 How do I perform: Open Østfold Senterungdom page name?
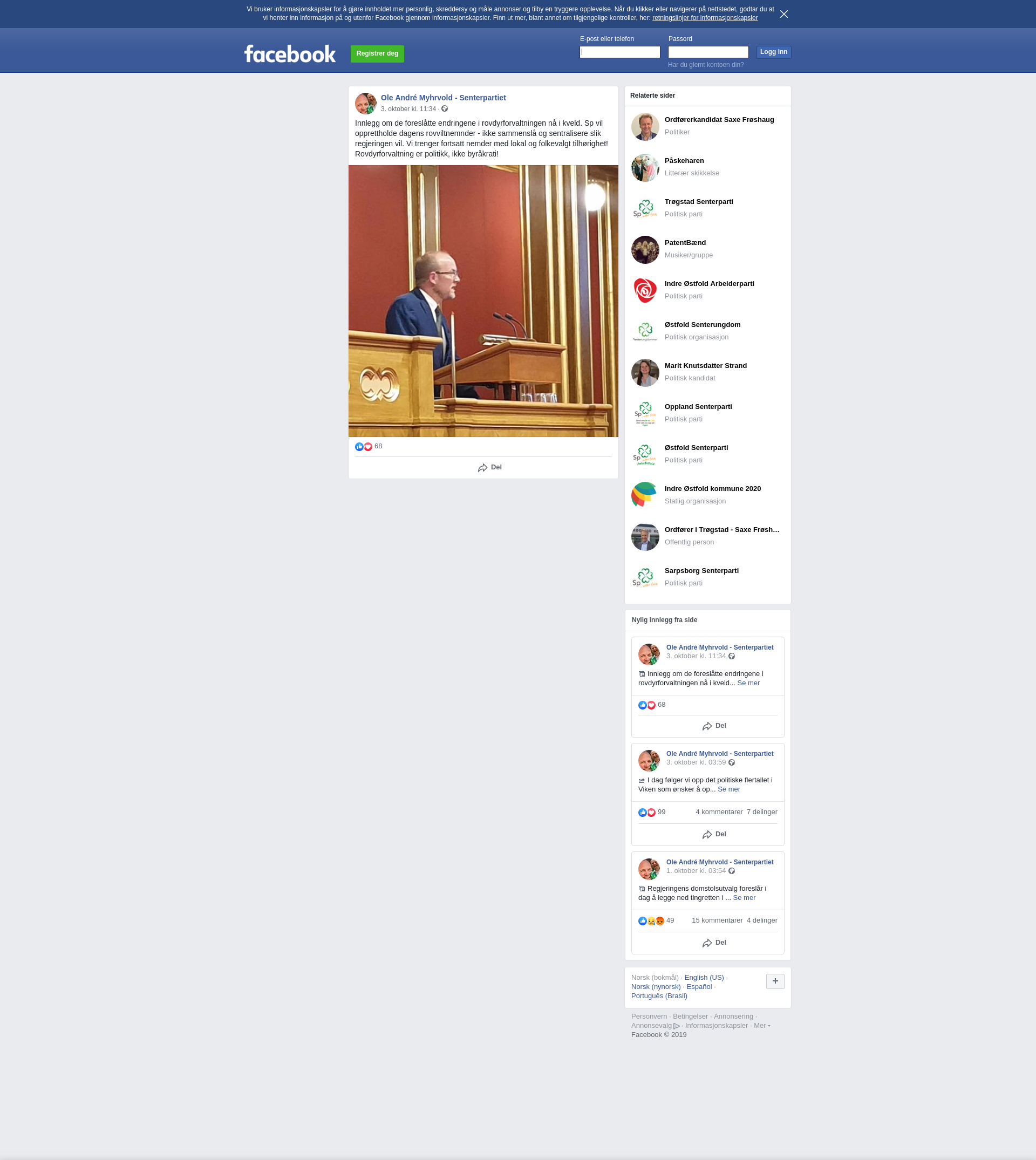pyautogui.click(x=703, y=325)
